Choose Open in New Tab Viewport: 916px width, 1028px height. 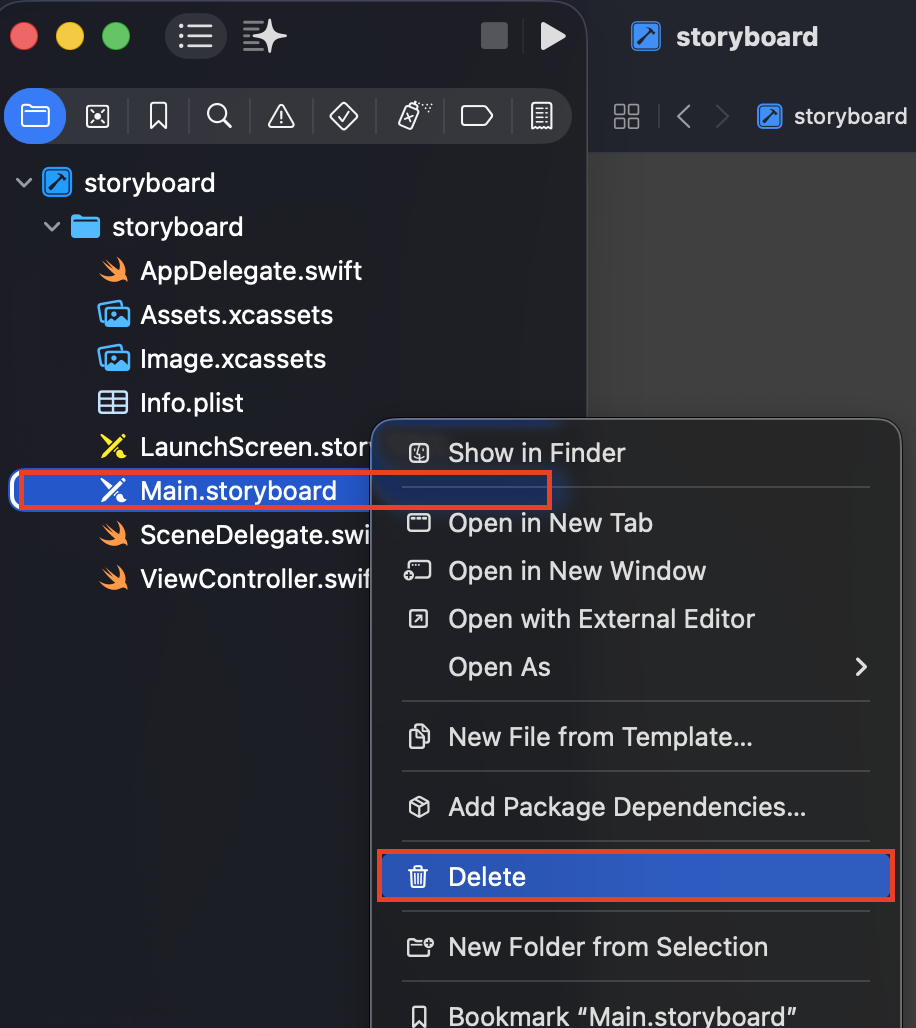click(635, 523)
